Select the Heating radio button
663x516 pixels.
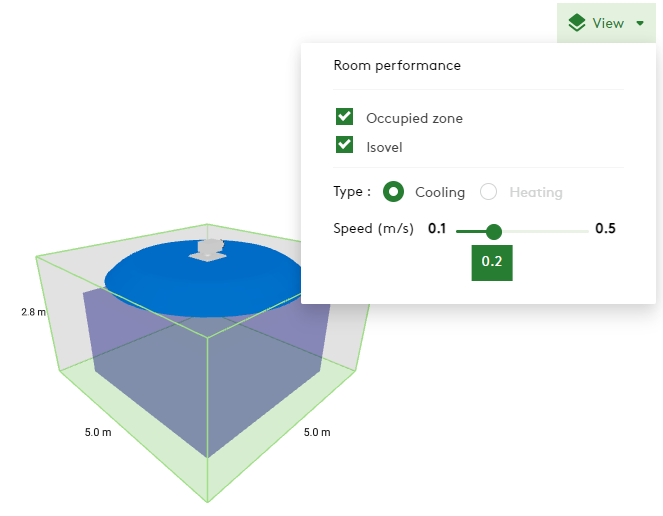pyautogui.click(x=489, y=192)
